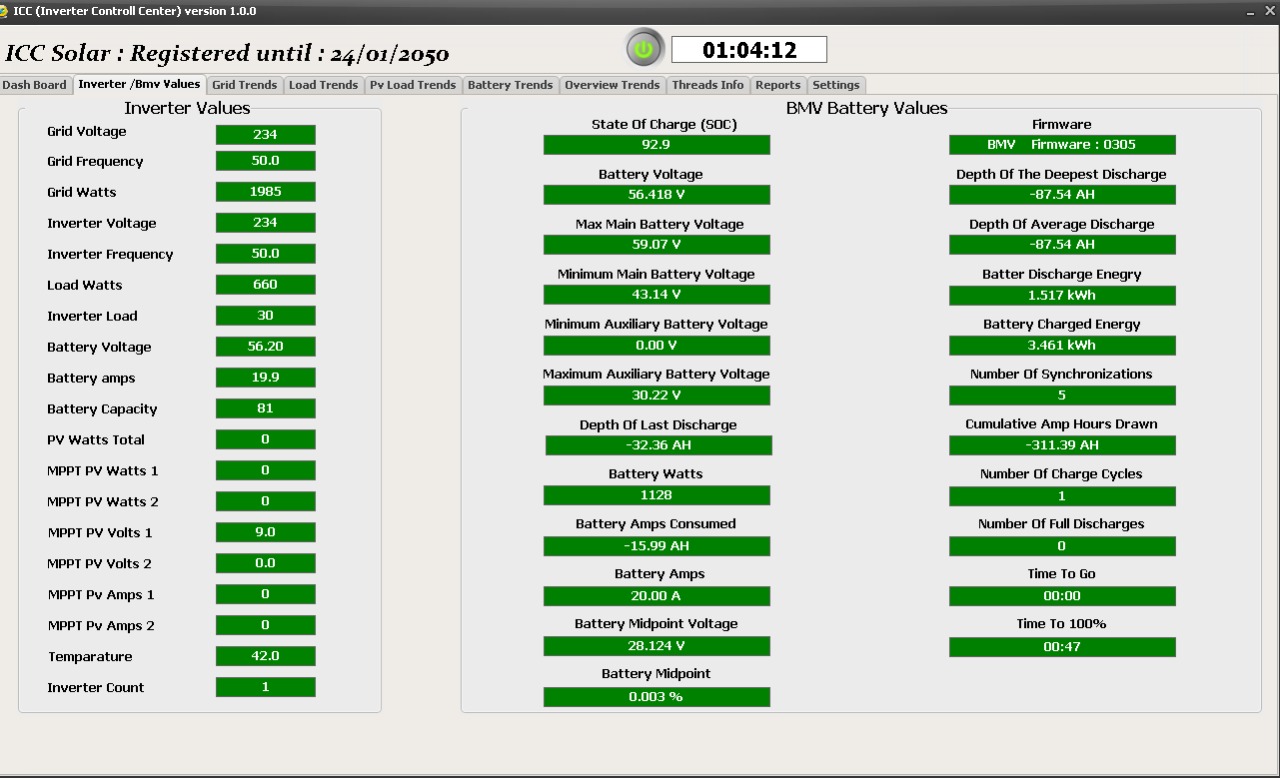Click the BMV Firmware value field

1061,145
